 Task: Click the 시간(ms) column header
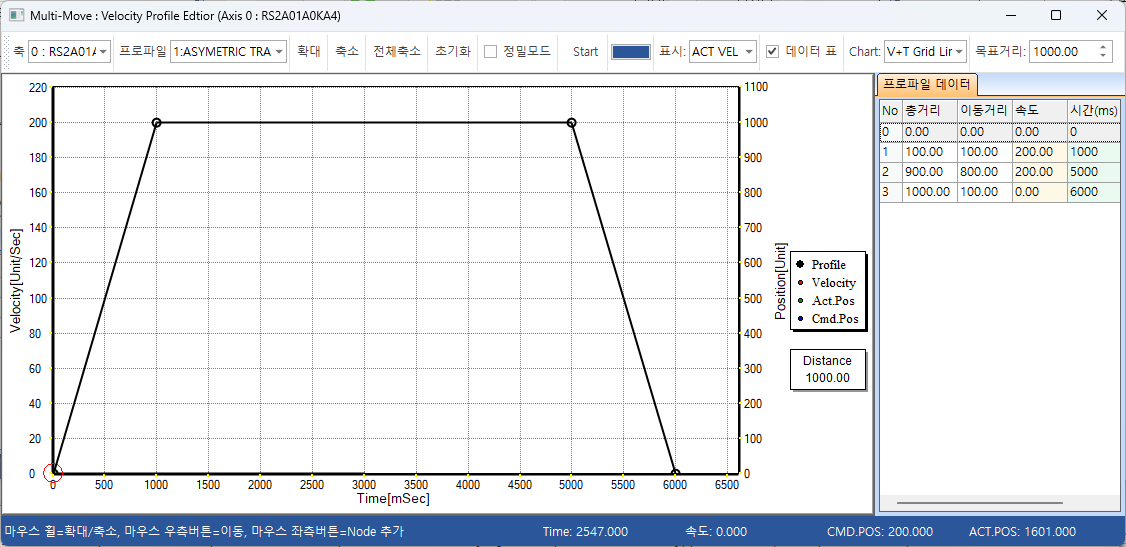tap(1094, 111)
